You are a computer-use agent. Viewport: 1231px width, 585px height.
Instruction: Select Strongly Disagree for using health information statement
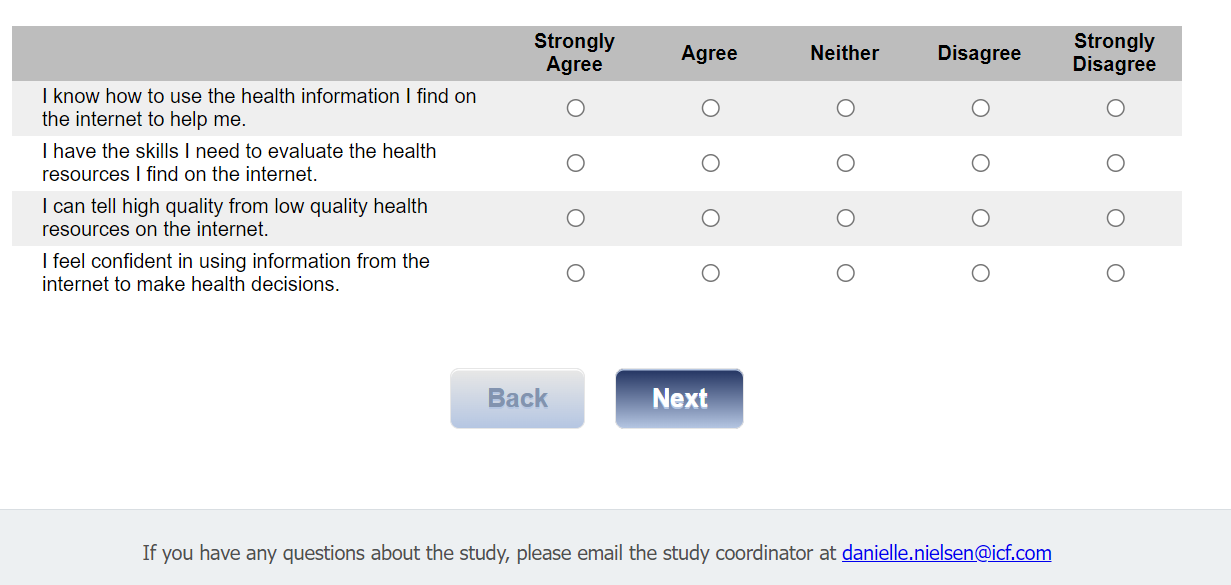point(1115,108)
